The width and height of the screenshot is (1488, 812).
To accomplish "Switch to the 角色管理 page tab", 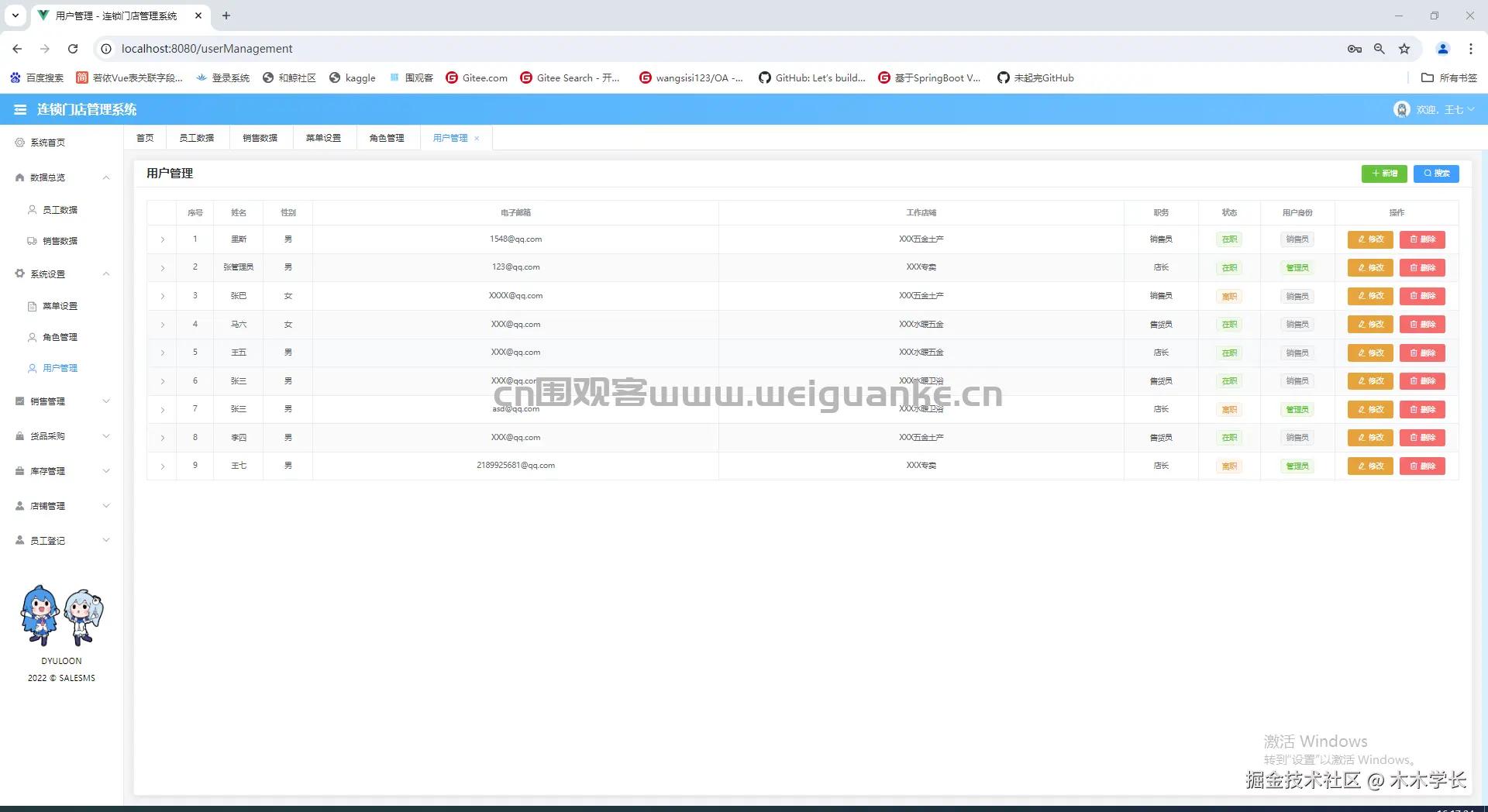I will [387, 138].
